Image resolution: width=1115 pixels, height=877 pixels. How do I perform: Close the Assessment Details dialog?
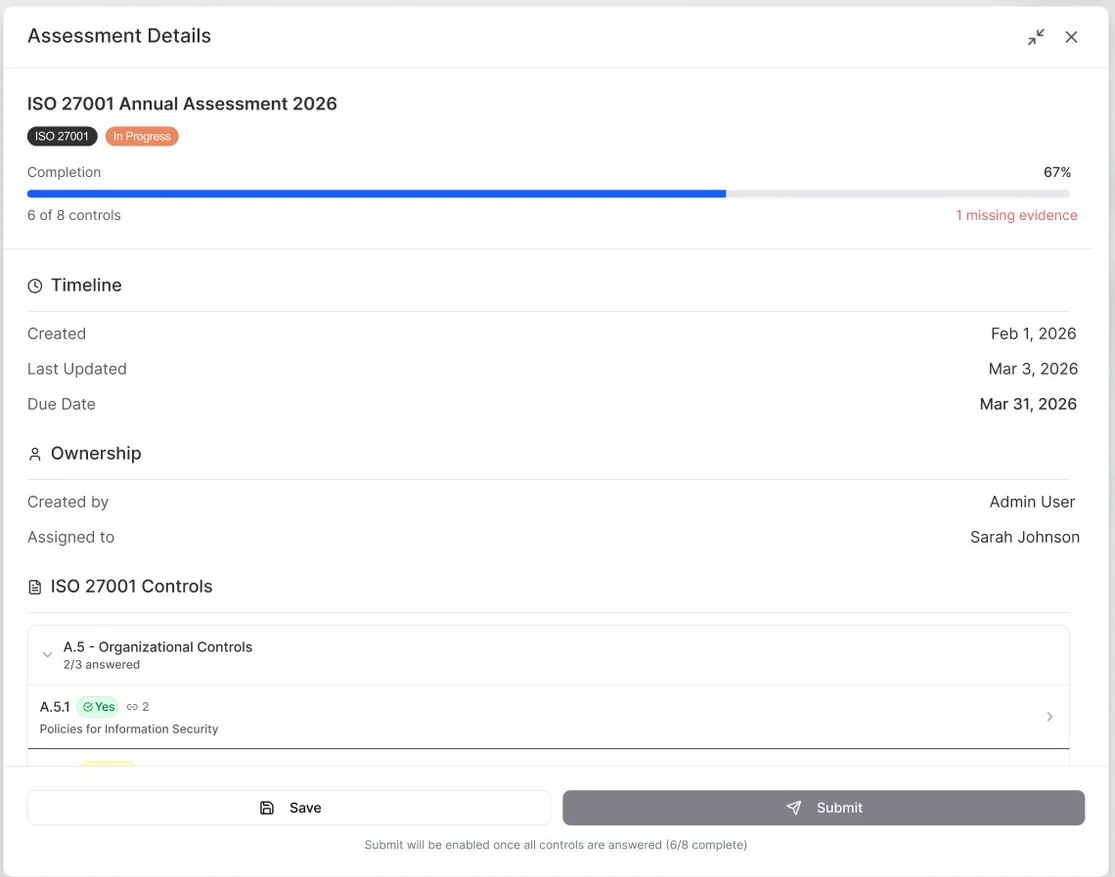(x=1071, y=37)
